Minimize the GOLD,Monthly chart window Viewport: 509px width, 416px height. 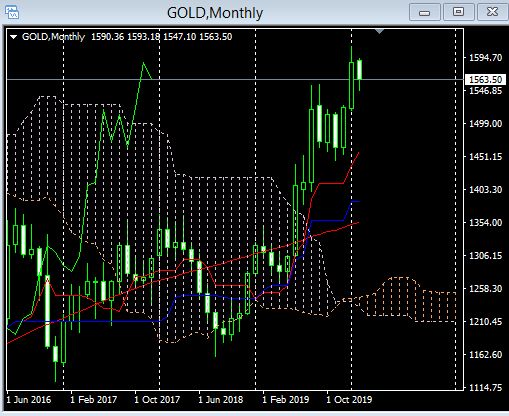click(x=424, y=13)
